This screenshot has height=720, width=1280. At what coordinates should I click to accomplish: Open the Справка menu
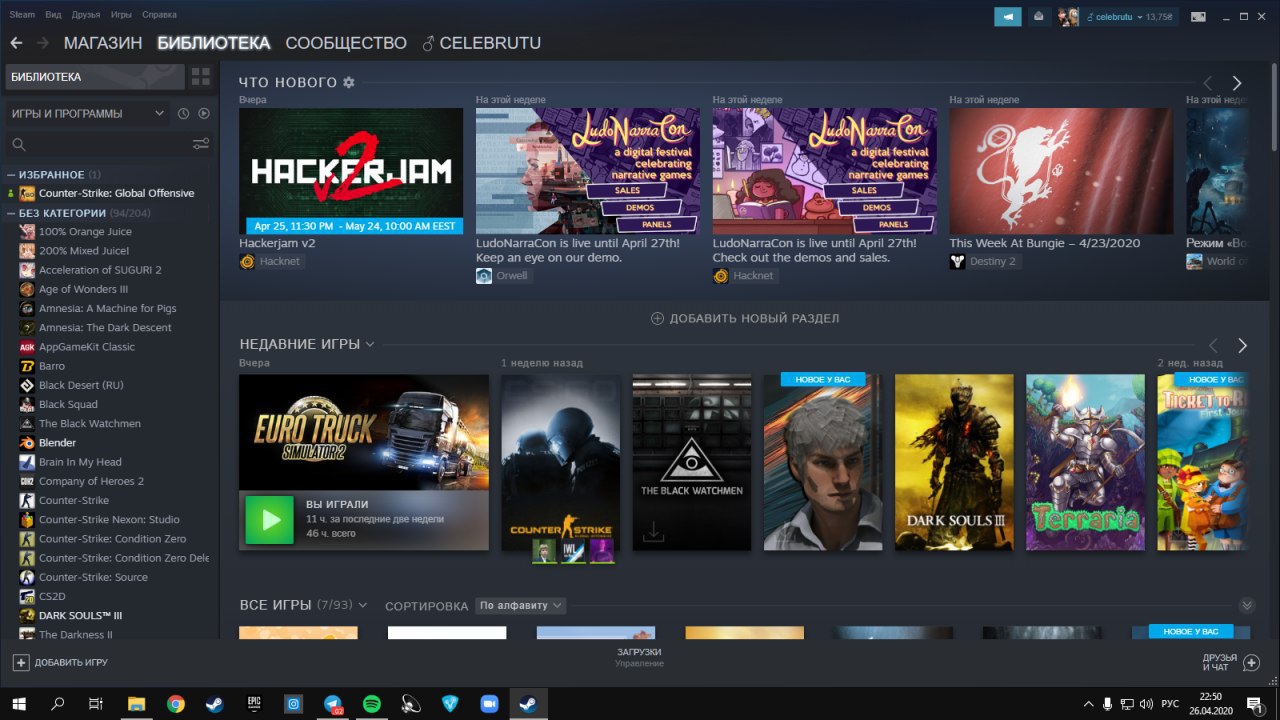160,15
